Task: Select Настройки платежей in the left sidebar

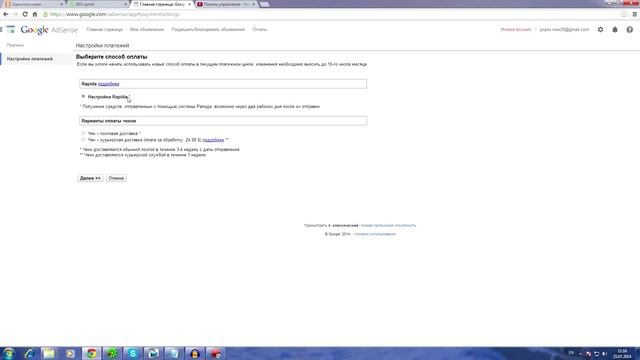Action: (x=30, y=59)
